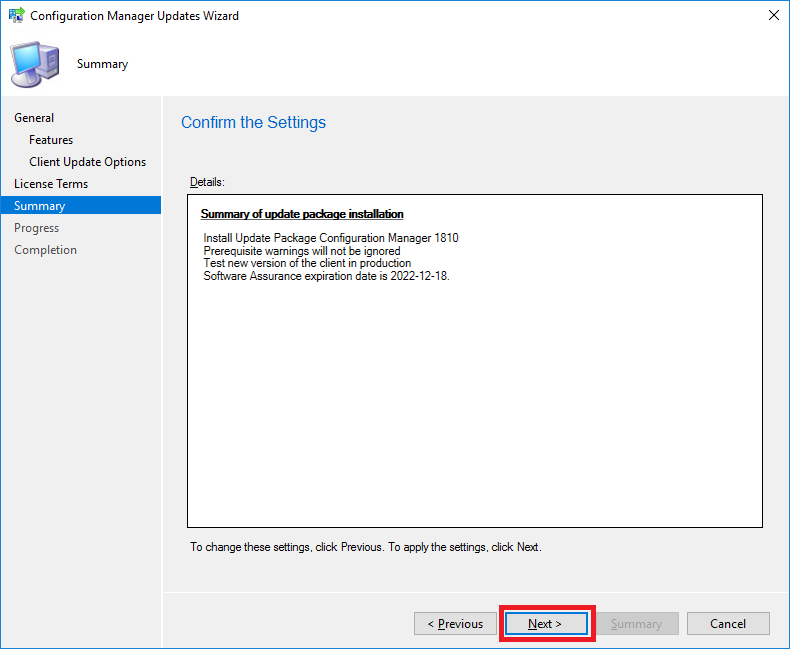This screenshot has height=649, width=790.
Task: Click the 'Summary of update package installation' heading
Action: click(x=302, y=214)
